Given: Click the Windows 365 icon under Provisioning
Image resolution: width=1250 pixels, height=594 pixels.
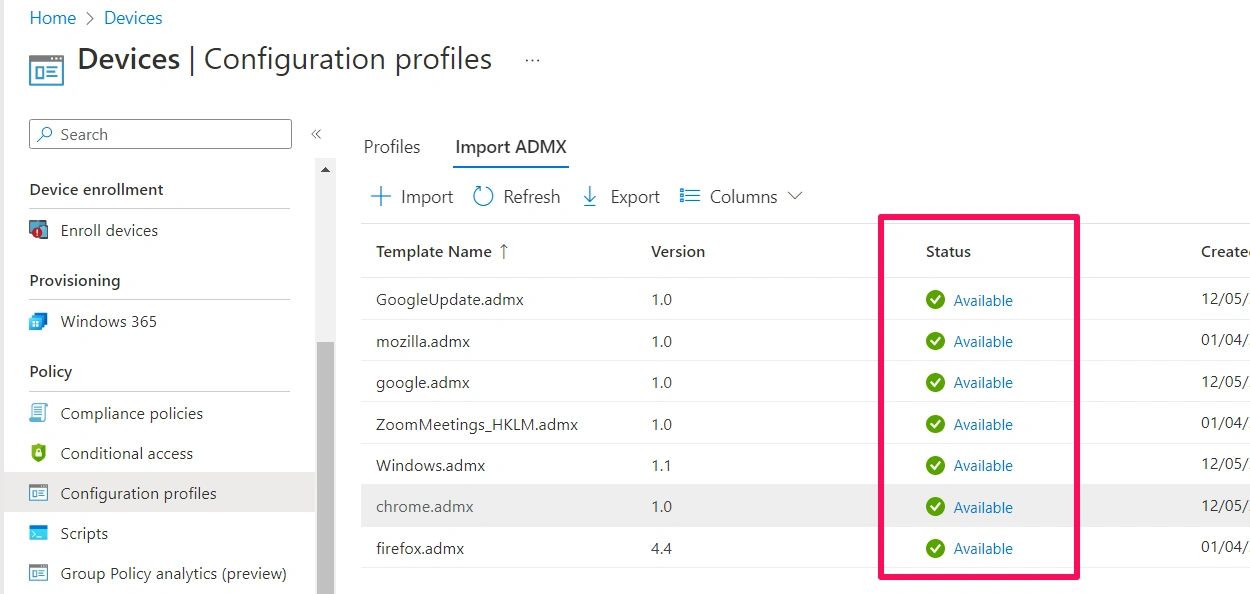Looking at the screenshot, I should pos(39,321).
